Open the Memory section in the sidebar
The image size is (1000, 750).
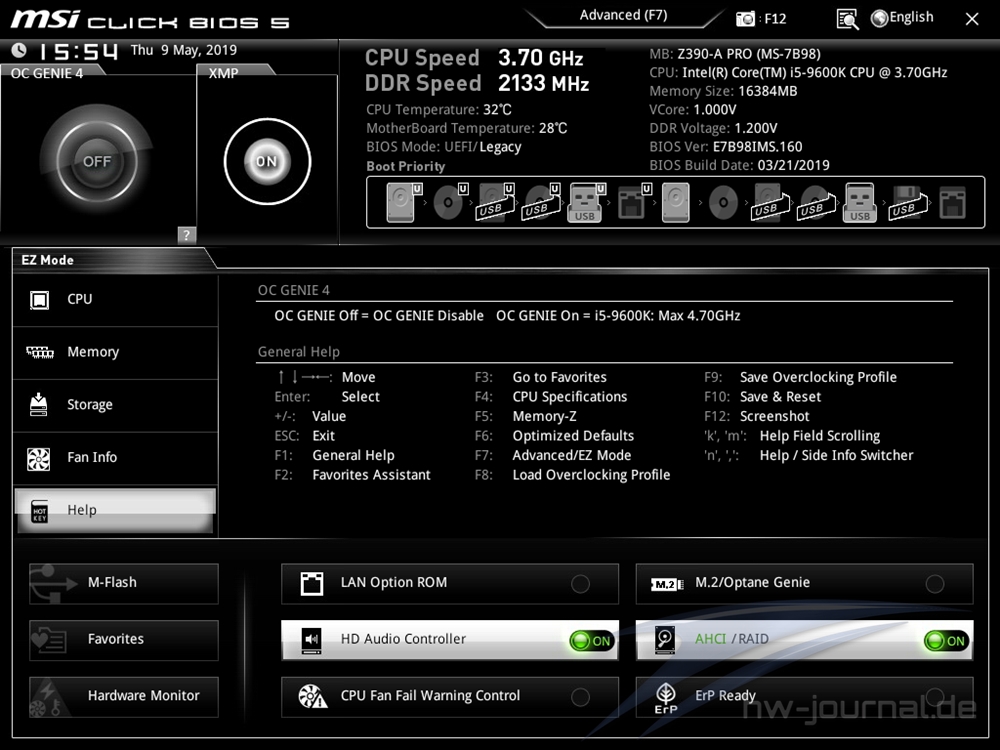(115, 353)
